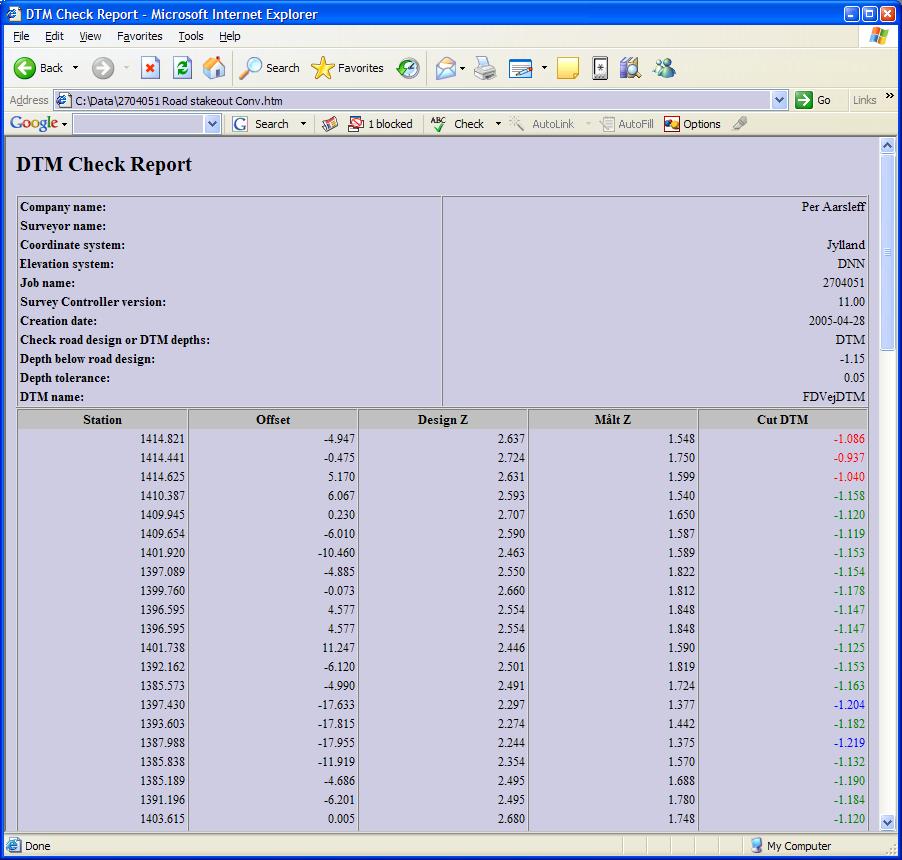Open the Tools menu
902x860 pixels.
(190, 36)
